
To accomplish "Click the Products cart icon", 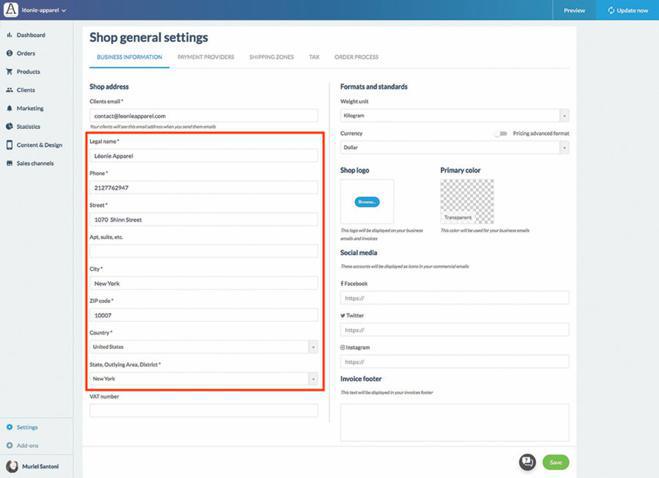I will click(x=9, y=72).
